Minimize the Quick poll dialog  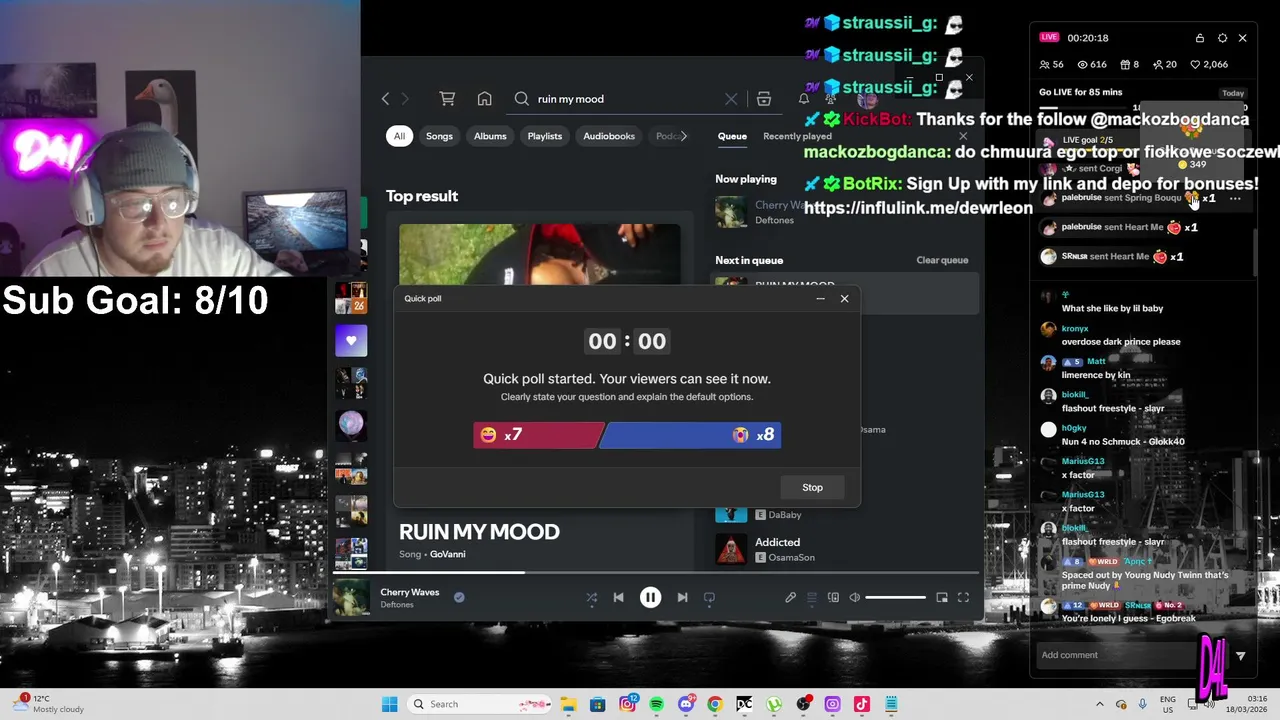tap(820, 298)
